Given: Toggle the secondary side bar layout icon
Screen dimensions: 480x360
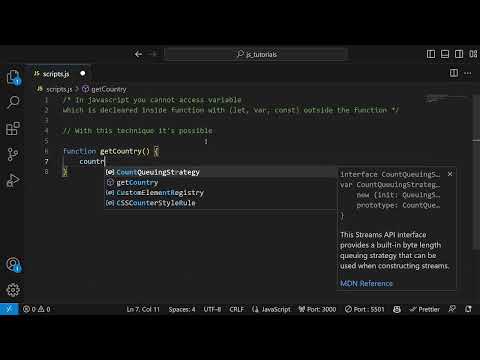Looking at the screenshot, I should click(459, 54).
